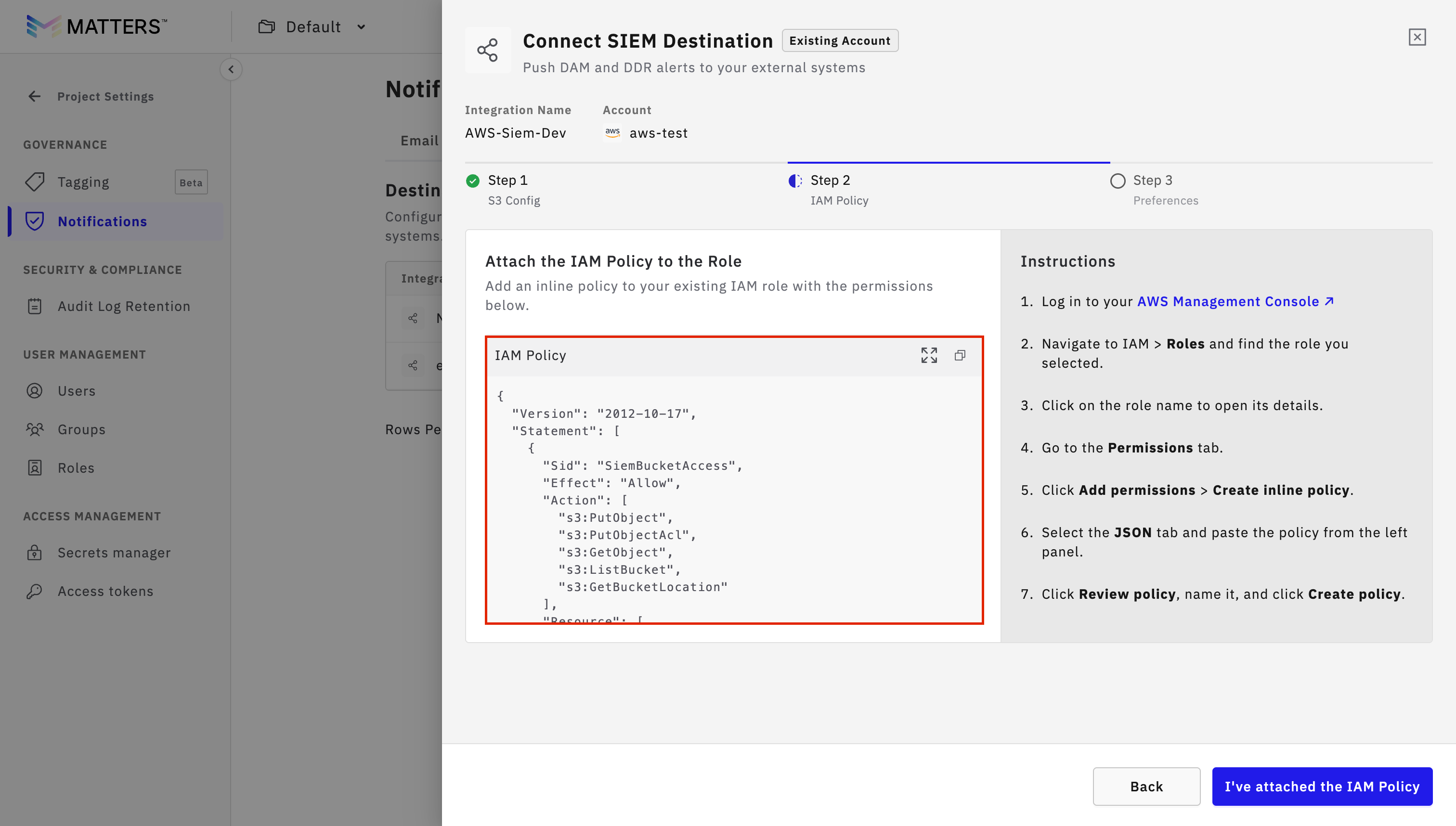Image resolution: width=1456 pixels, height=826 pixels.
Task: Select the Step 3 Preferences circle
Action: [1117, 181]
